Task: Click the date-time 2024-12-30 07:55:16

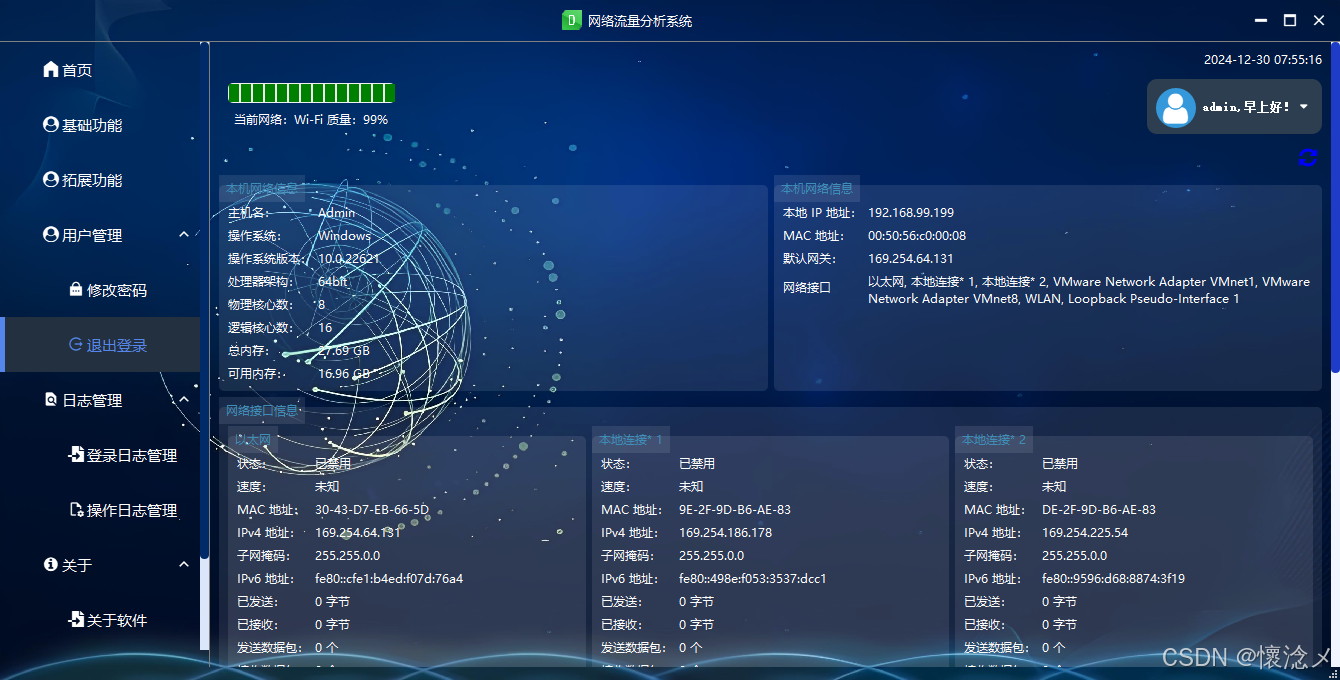Action: point(1263,59)
